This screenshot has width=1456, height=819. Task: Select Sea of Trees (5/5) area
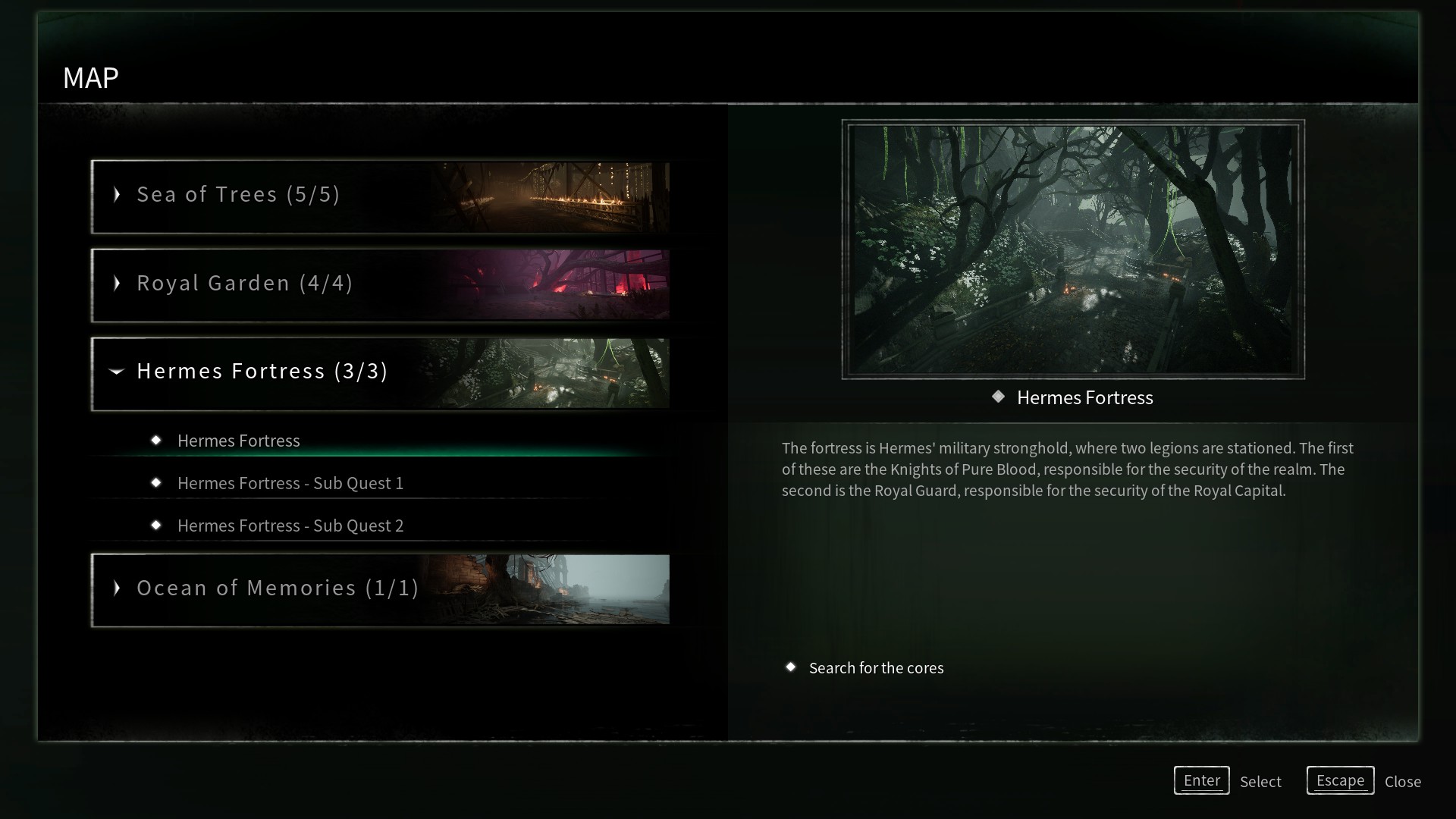point(381,196)
